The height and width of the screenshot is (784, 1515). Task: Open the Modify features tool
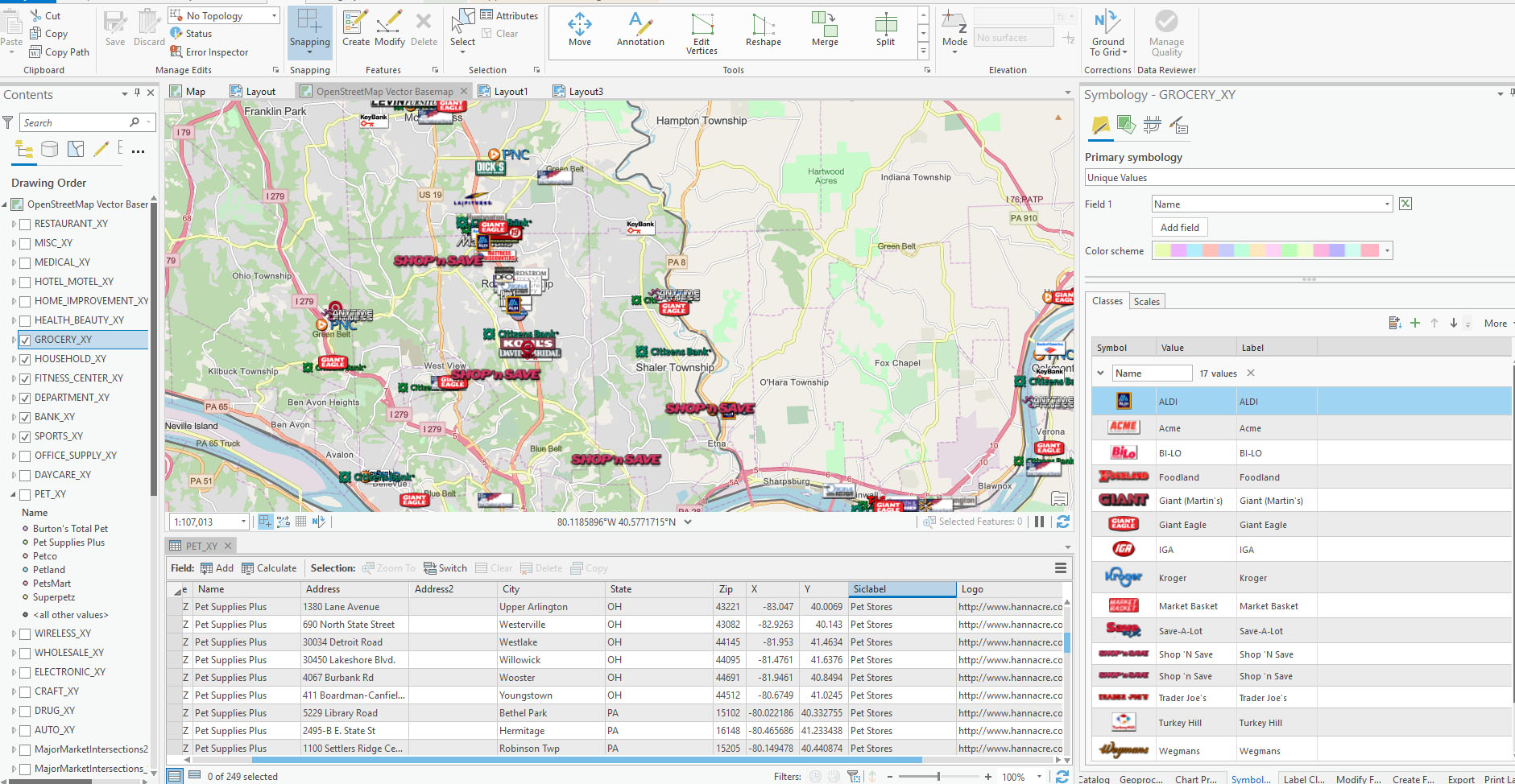390,29
